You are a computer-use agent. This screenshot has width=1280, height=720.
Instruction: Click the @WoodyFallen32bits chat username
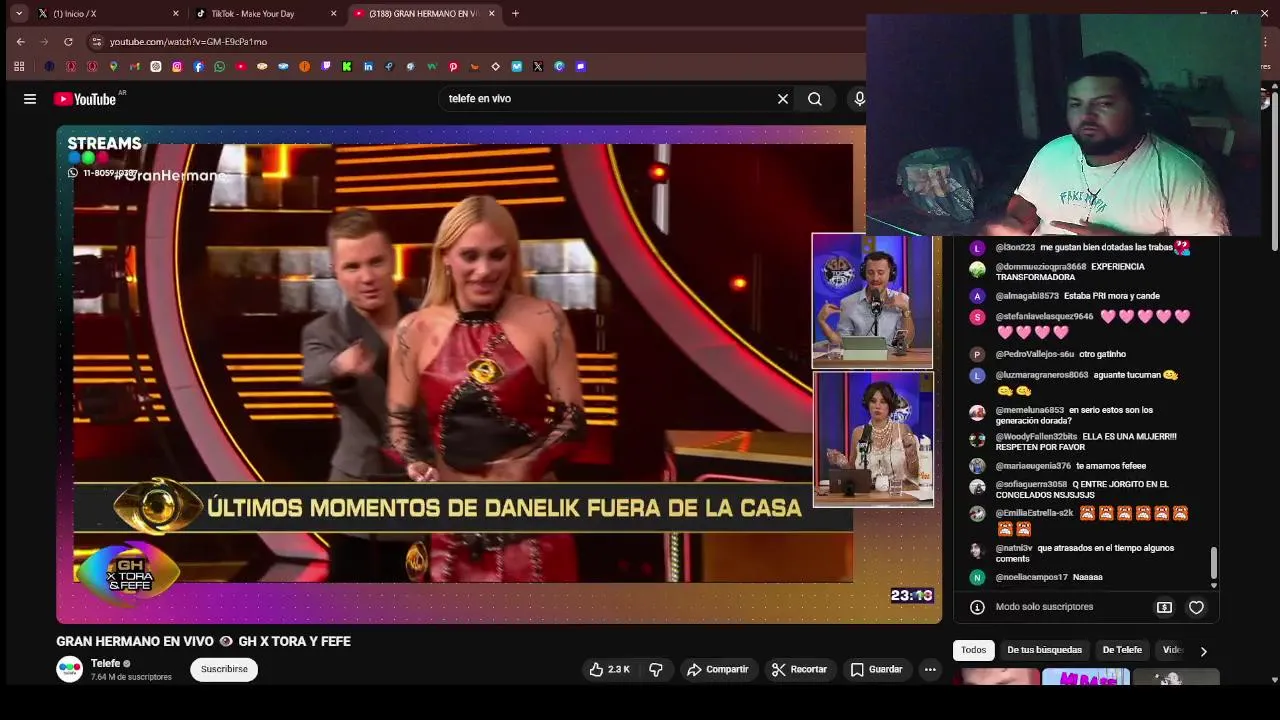pos(1036,437)
